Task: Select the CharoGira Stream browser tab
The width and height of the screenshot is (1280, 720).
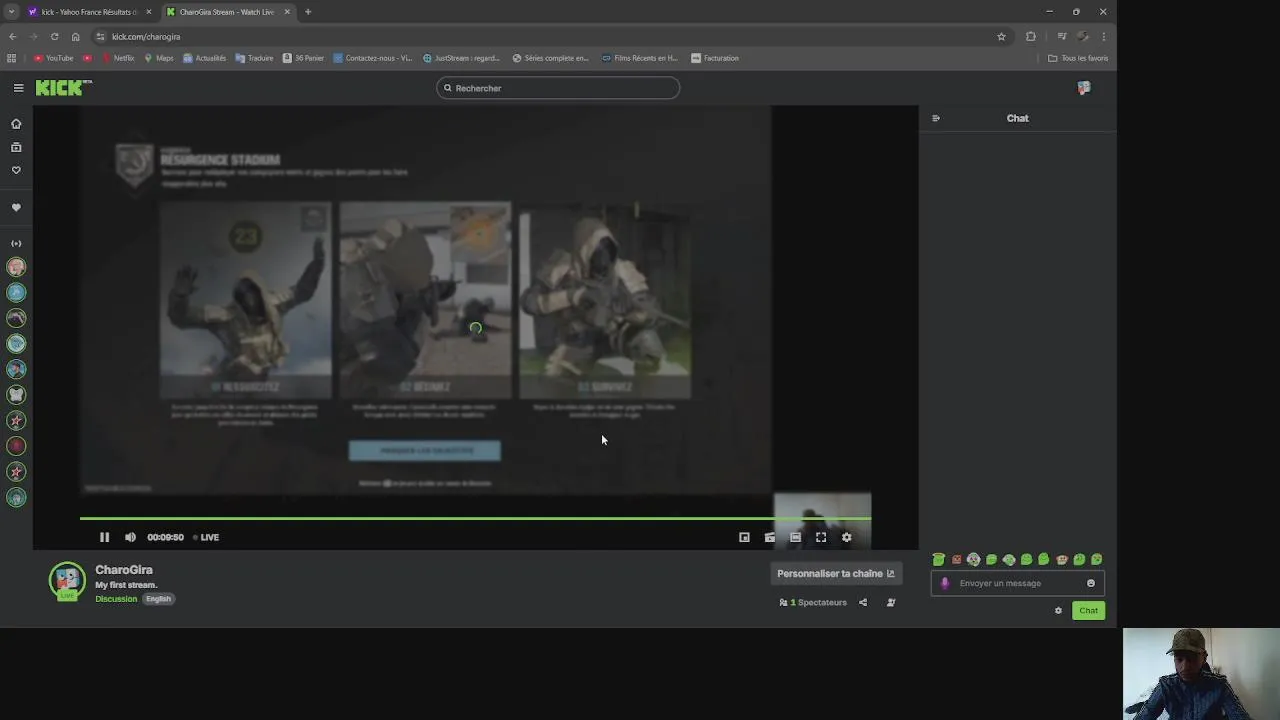Action: tap(227, 12)
